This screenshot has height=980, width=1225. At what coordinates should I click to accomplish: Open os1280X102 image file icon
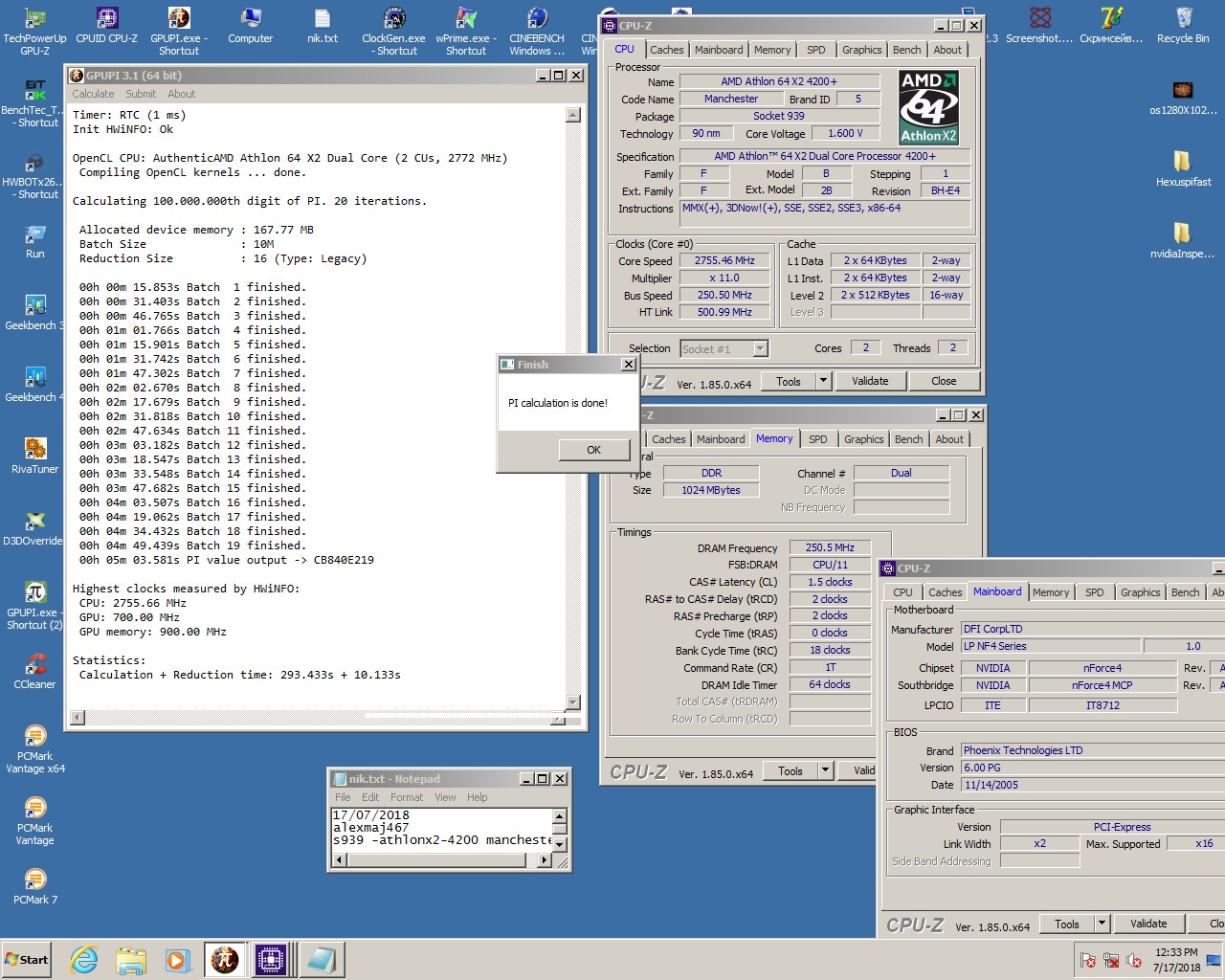click(1183, 98)
